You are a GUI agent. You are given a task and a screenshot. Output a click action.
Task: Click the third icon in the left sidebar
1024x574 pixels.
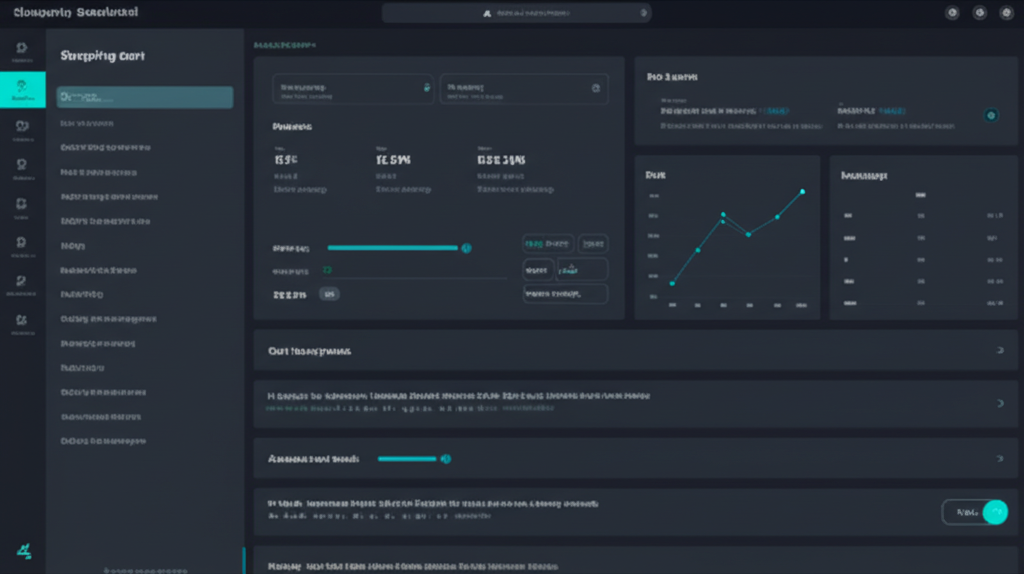pos(22,127)
